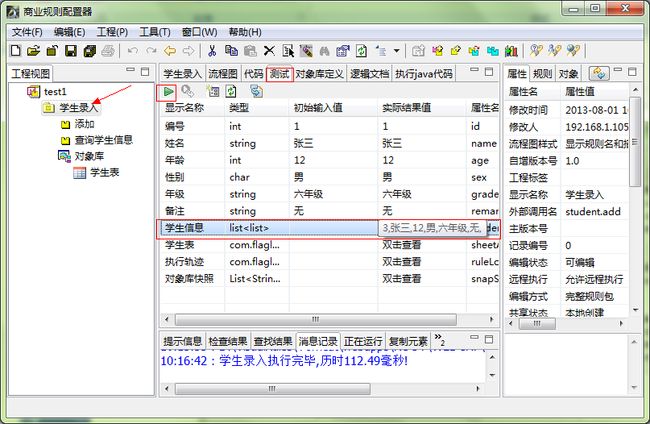
Task: Open the overflow tabs chevron showing 2
Action: pyautogui.click(x=440, y=340)
